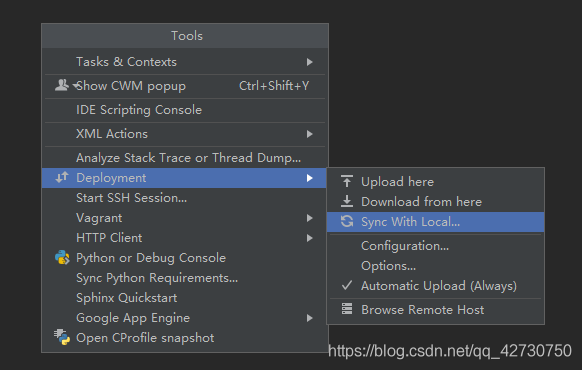The image size is (582, 370).
Task: Click the Deployment up-down arrows icon
Action: coord(62,178)
